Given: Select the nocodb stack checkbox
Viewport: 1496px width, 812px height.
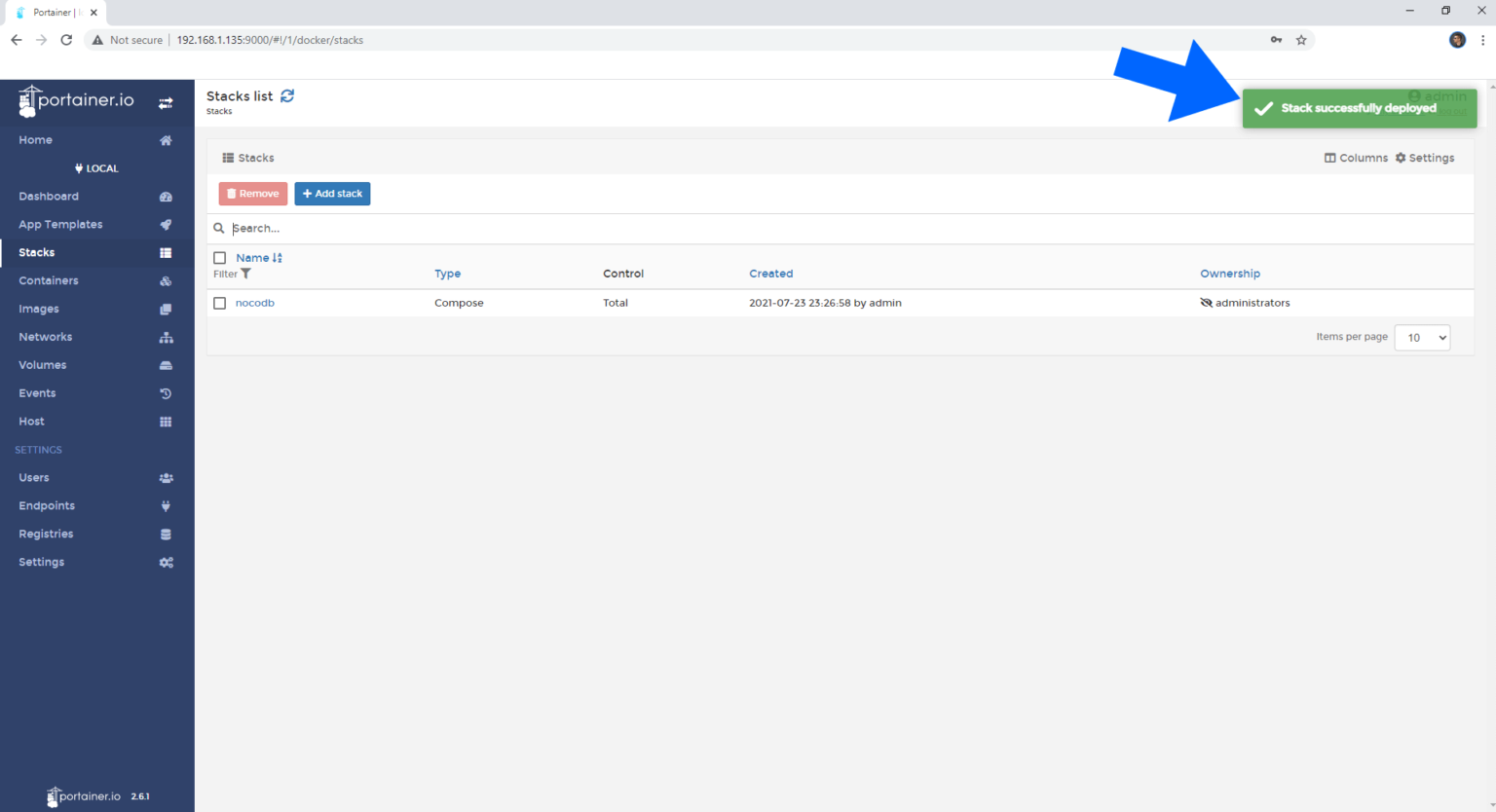Looking at the screenshot, I should point(220,303).
